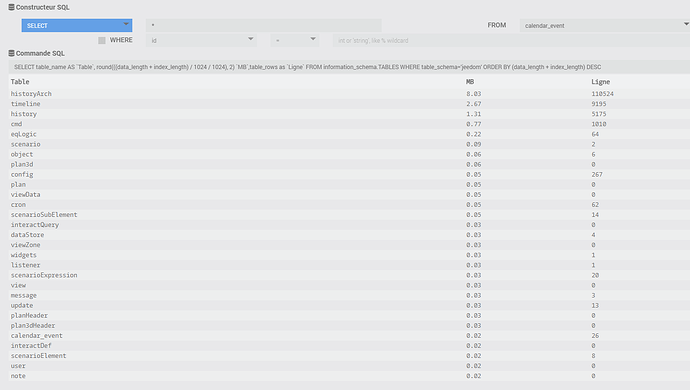Click the 5175 row count

pyautogui.click(x=599, y=114)
